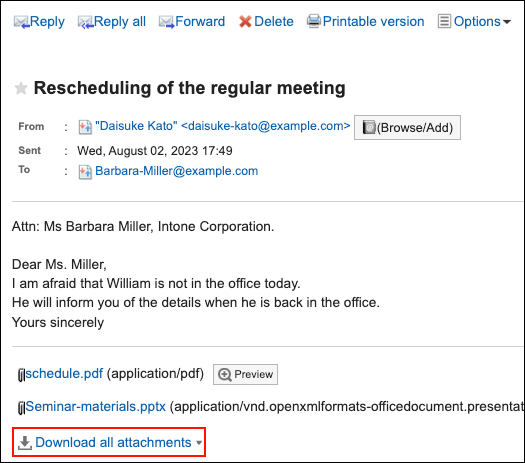Expand the Download all attachments arrow
This screenshot has height=463, width=525.
(x=199, y=443)
